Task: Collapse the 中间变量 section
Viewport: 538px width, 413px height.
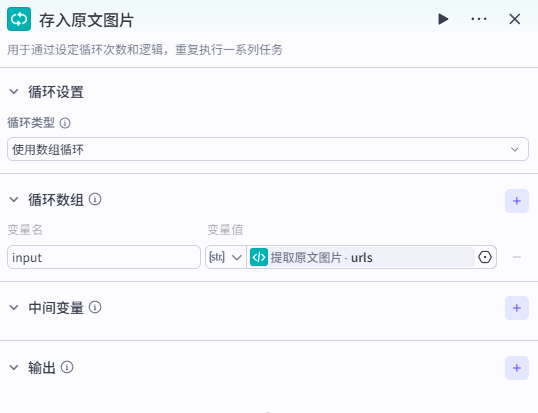Action: 14,307
